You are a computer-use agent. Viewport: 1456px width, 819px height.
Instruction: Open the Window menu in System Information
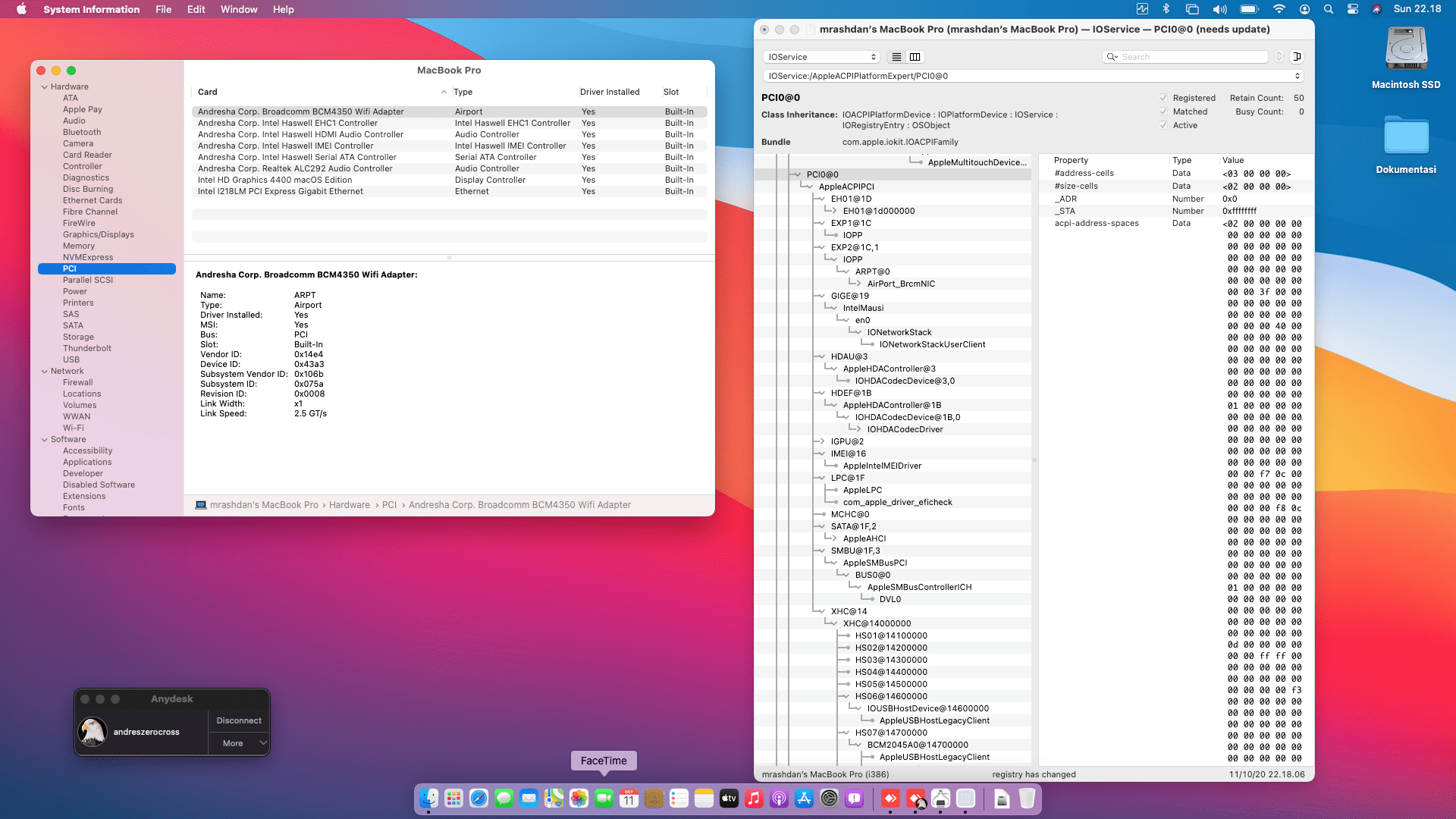(x=239, y=9)
